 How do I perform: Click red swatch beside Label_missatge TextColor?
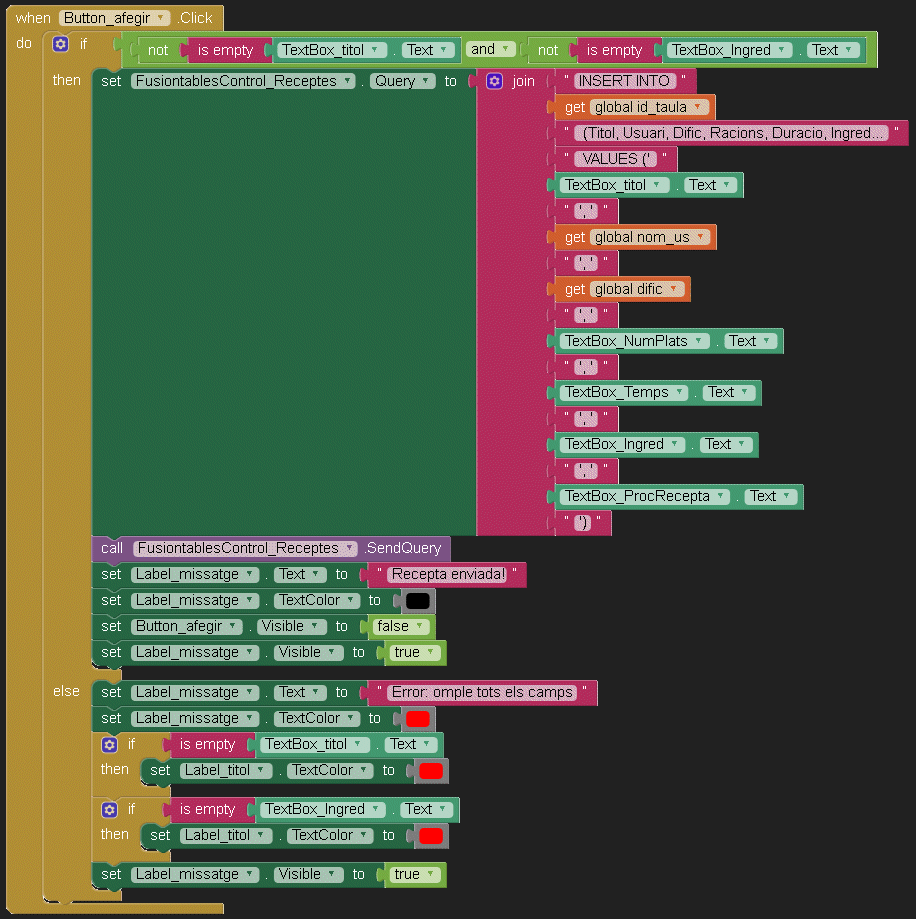click(418, 719)
